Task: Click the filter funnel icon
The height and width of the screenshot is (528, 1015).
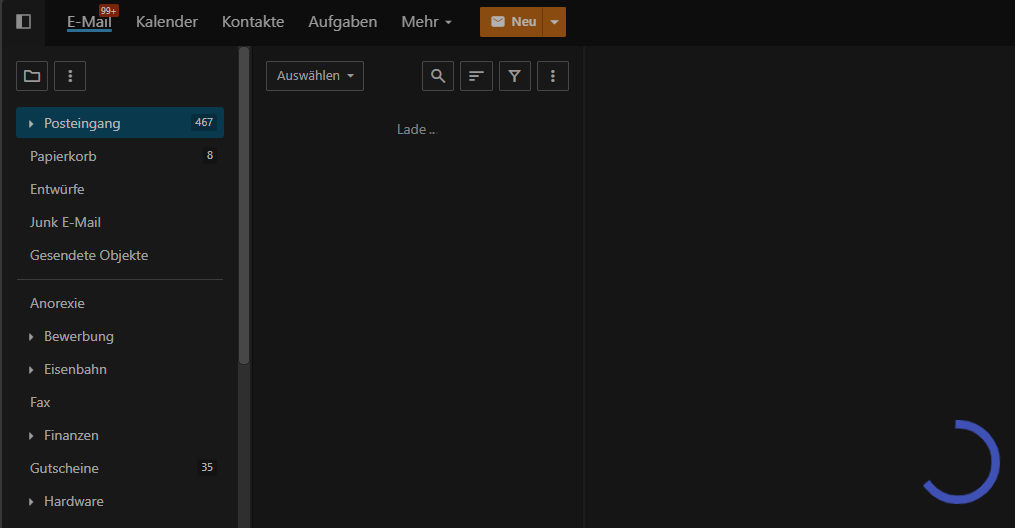Action: pos(514,76)
